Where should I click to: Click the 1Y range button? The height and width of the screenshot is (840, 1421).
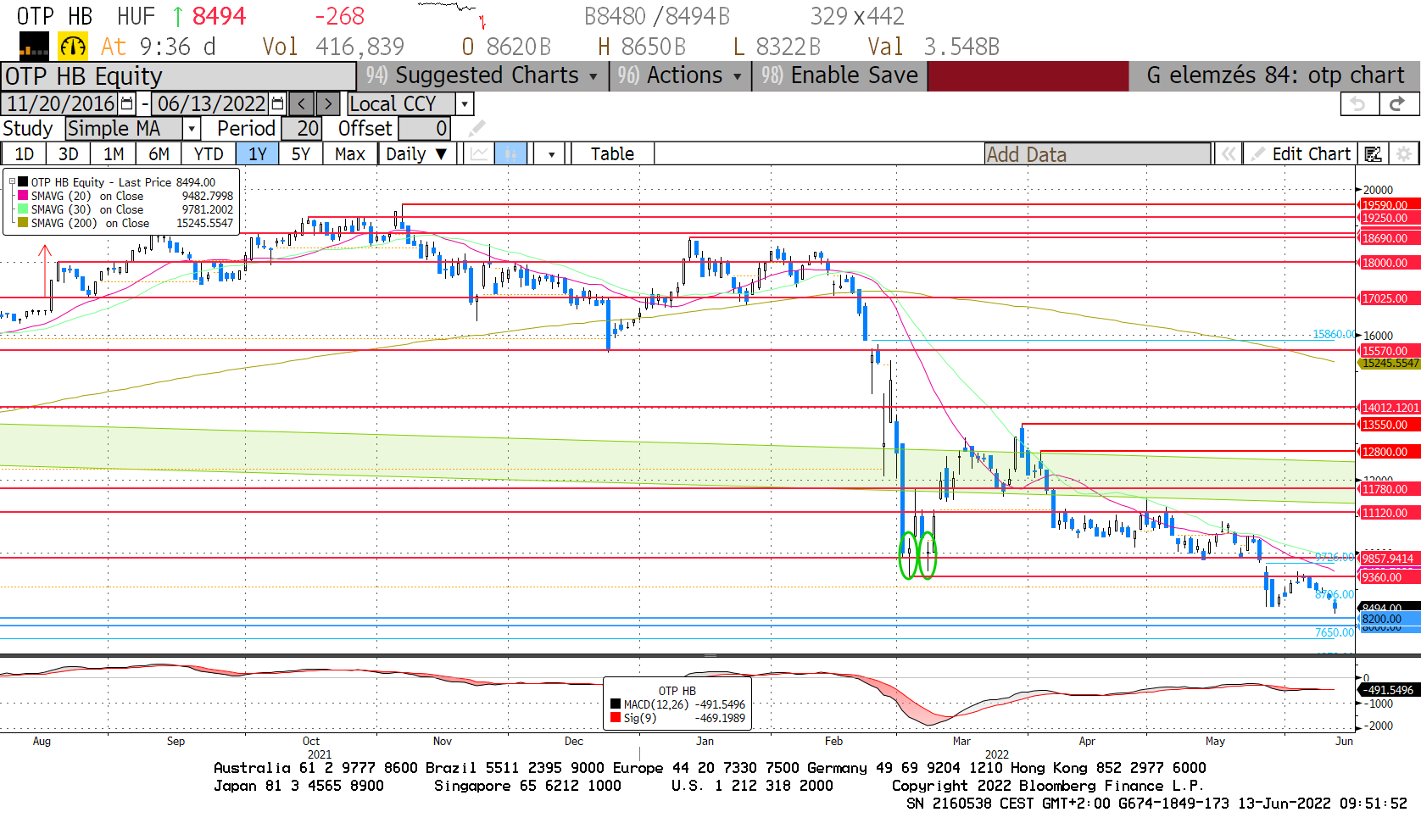pyautogui.click(x=258, y=153)
